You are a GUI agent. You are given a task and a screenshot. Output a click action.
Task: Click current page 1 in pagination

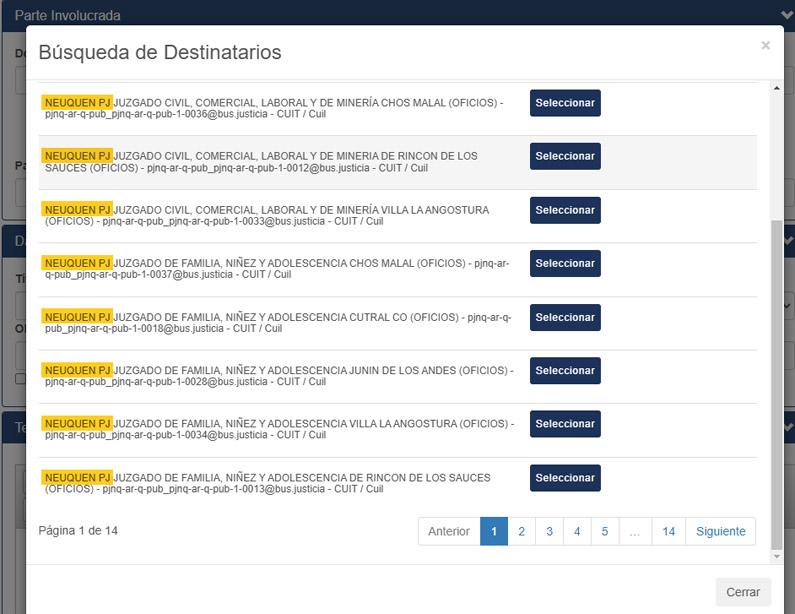(494, 531)
